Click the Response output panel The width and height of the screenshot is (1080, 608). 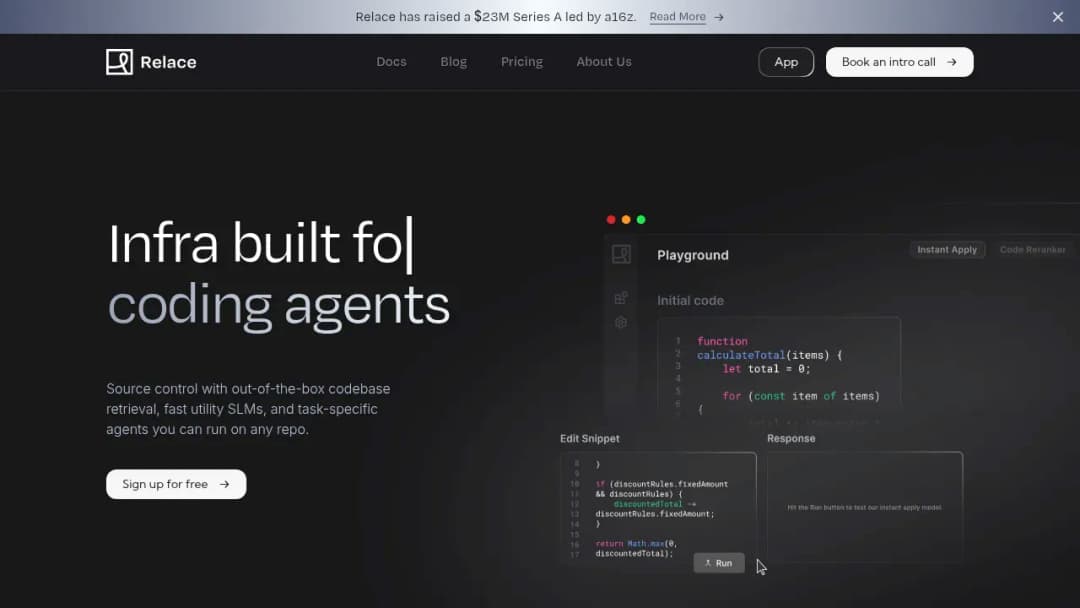tap(864, 508)
